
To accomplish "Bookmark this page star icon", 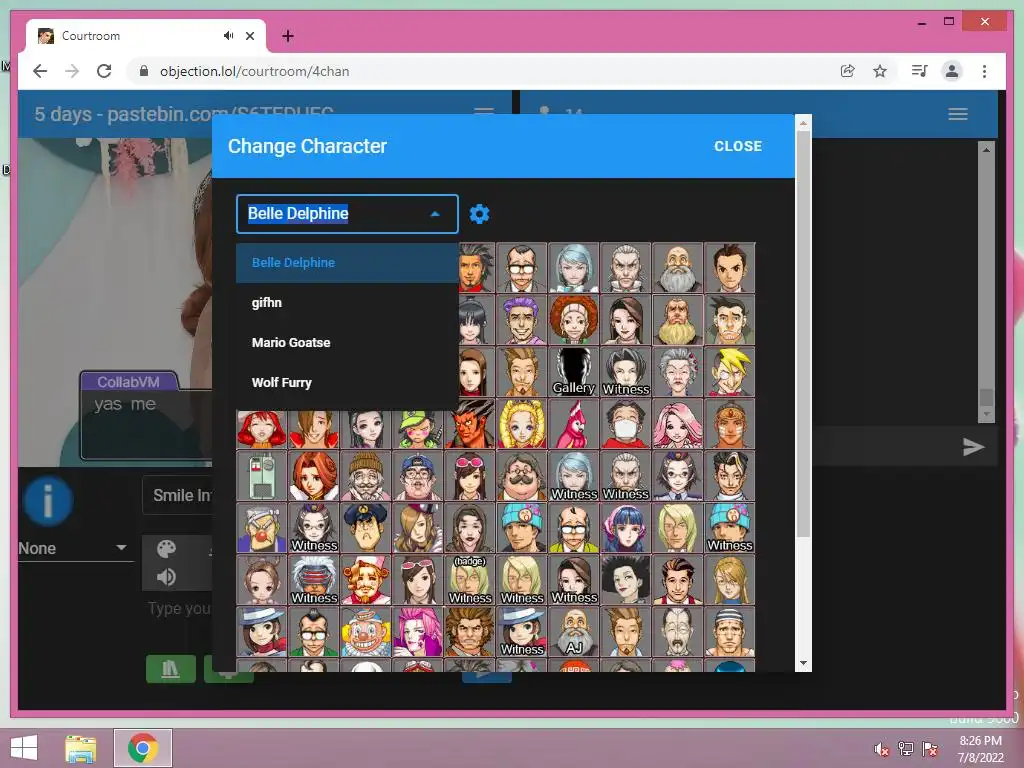I will (x=880, y=71).
